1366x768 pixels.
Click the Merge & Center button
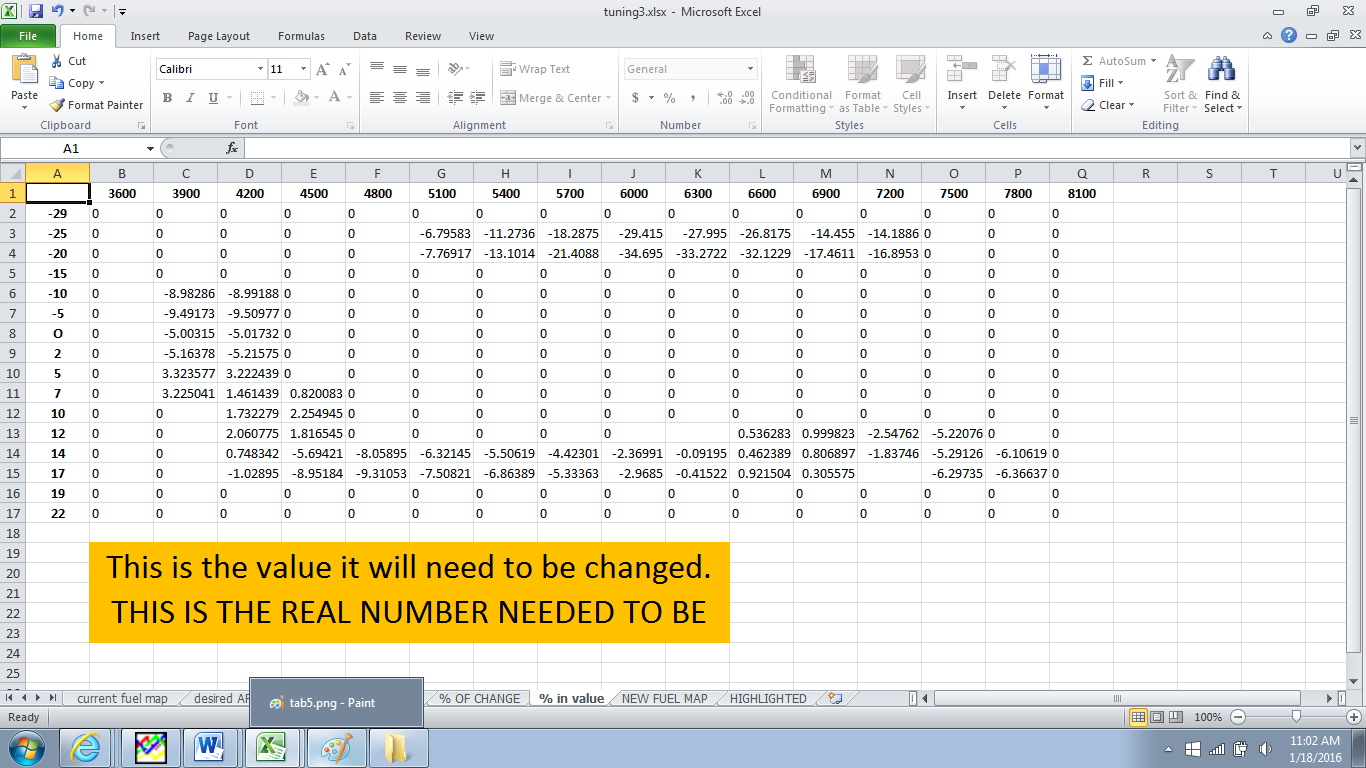551,98
